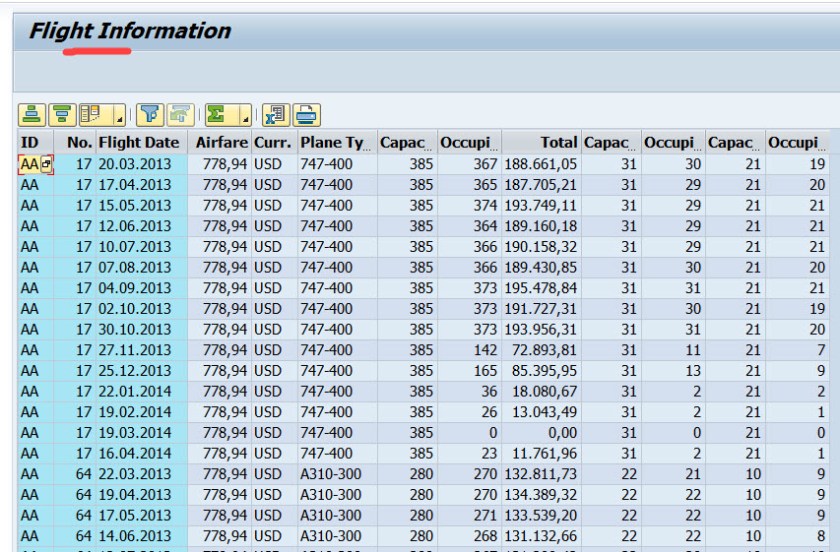
Task: Click the Sort Ascending toolbar icon
Action: coord(31,114)
